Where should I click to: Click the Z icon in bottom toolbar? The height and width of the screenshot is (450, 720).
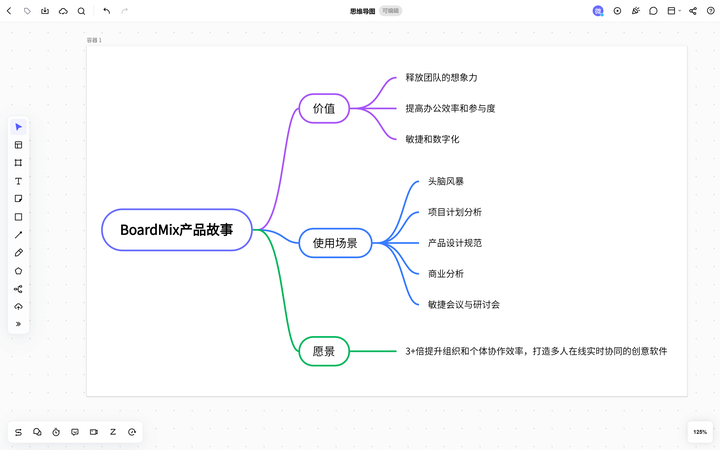[113, 432]
